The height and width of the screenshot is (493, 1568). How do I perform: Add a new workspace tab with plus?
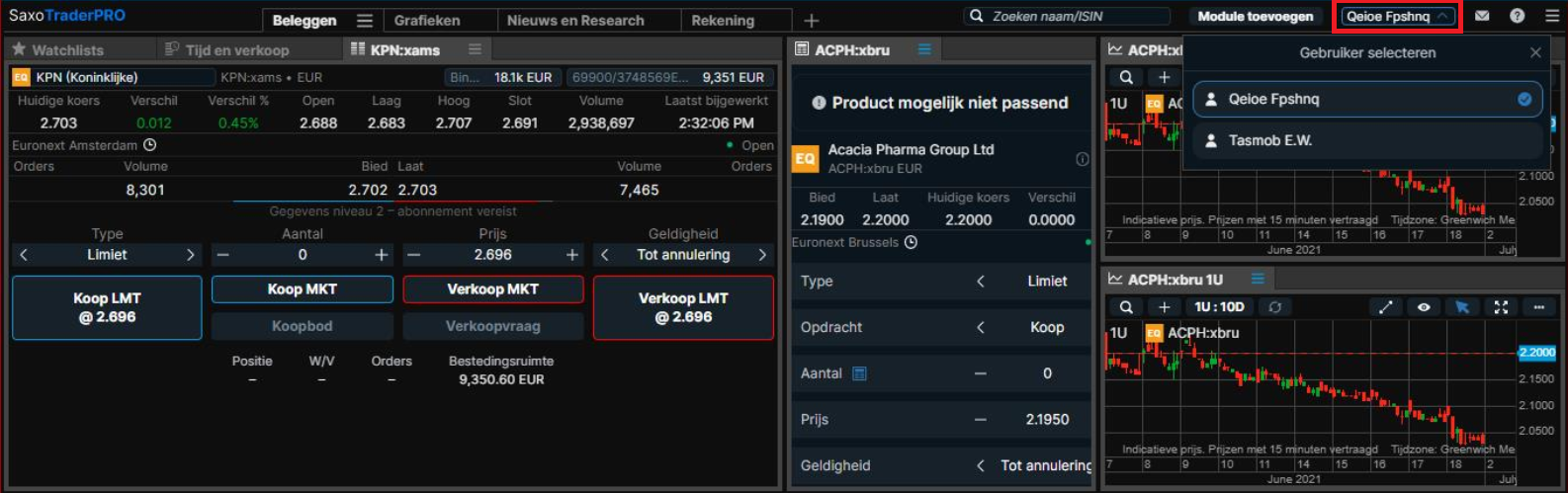pyautogui.click(x=811, y=21)
